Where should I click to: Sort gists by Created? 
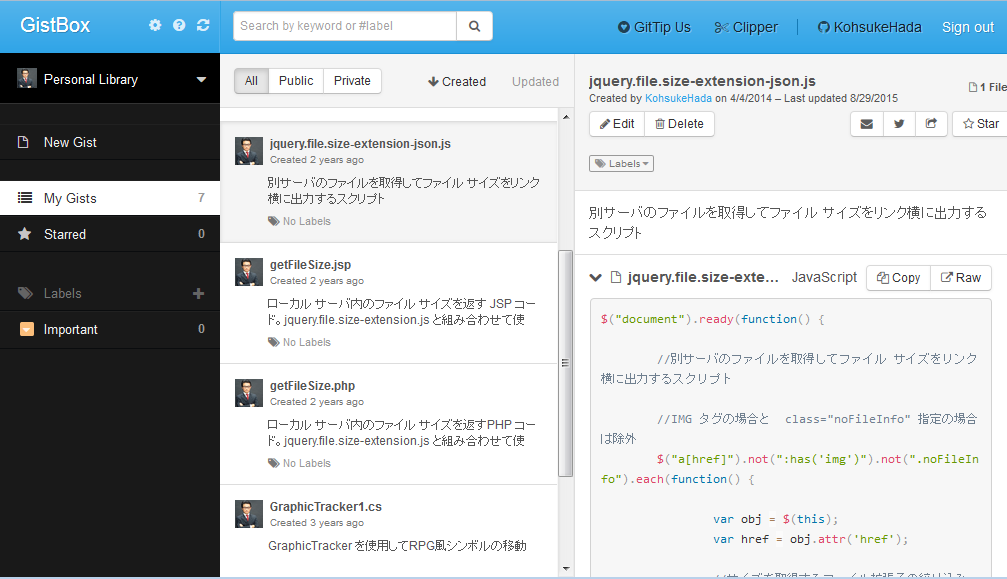[457, 82]
